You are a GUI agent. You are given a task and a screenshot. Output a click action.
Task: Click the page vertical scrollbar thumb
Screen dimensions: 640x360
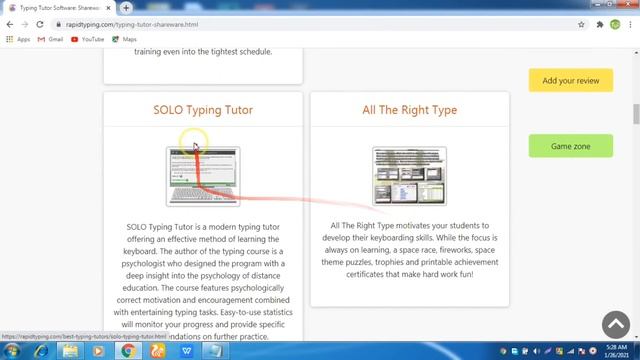click(636, 114)
